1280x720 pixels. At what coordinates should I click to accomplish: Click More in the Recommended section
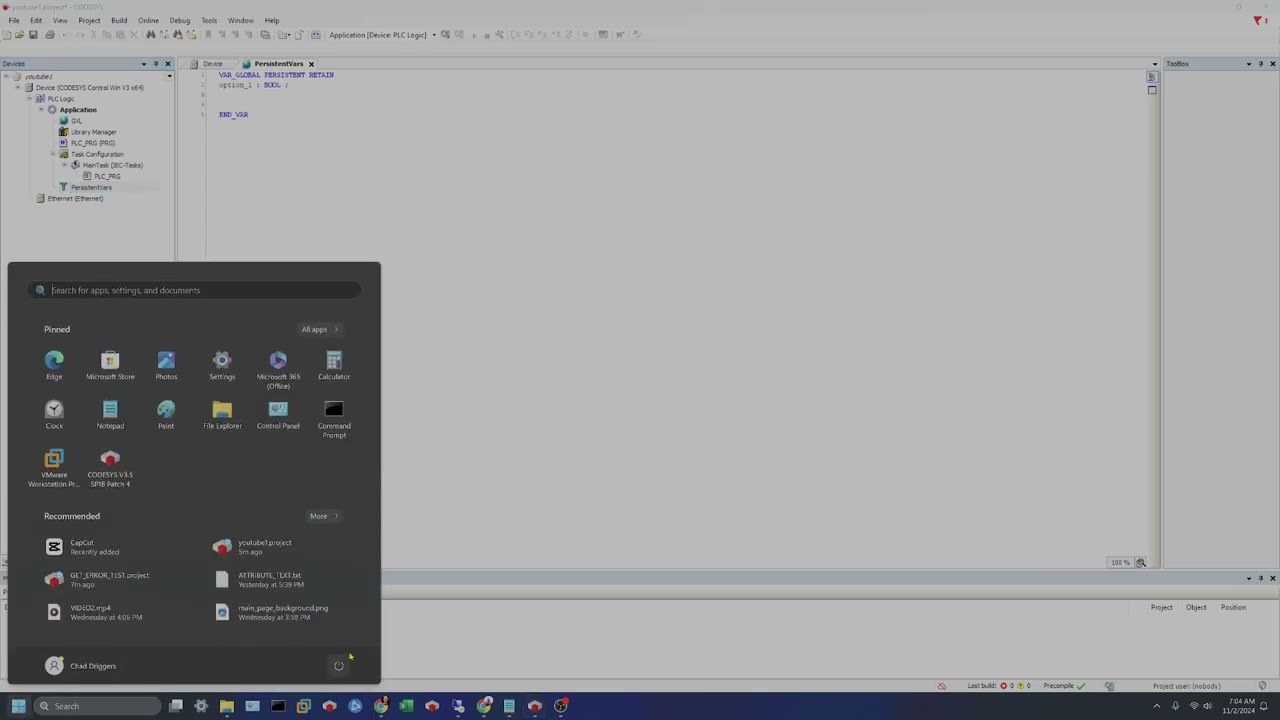[324, 516]
